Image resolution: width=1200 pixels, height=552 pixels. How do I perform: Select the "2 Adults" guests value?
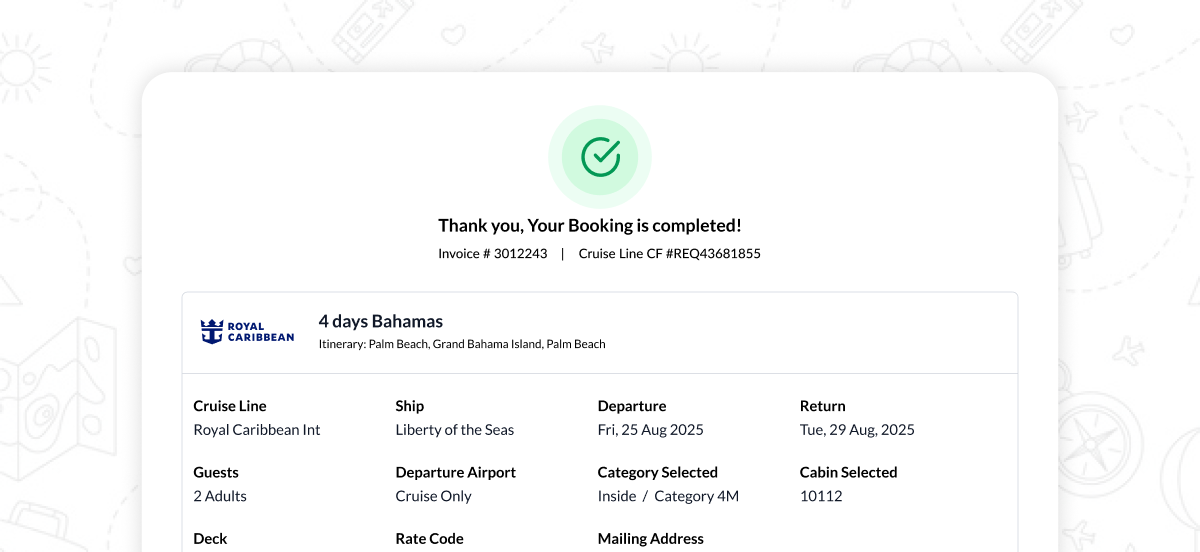pos(219,496)
